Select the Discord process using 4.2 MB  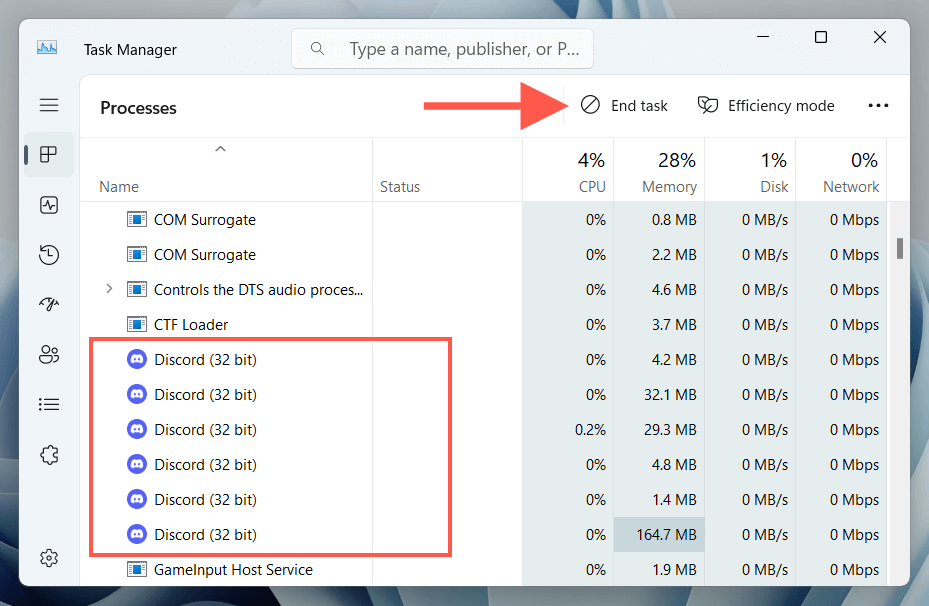pos(483,360)
